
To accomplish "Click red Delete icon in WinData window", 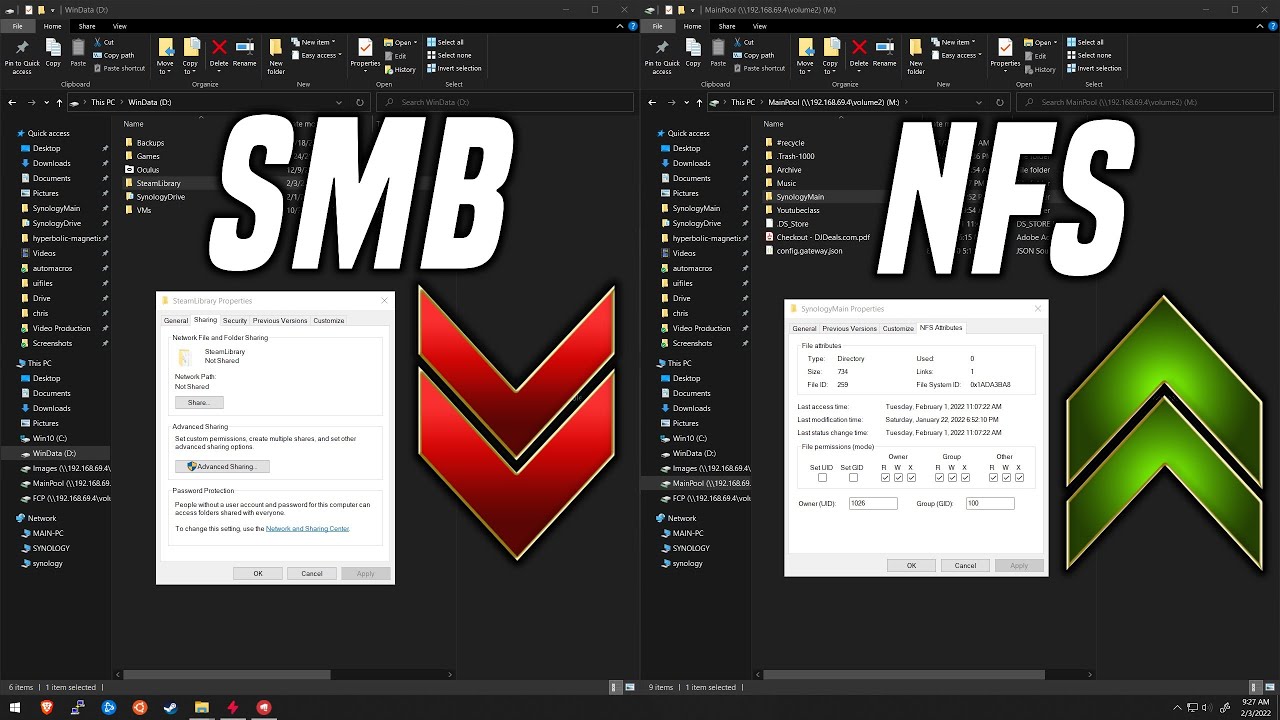I will 219,48.
